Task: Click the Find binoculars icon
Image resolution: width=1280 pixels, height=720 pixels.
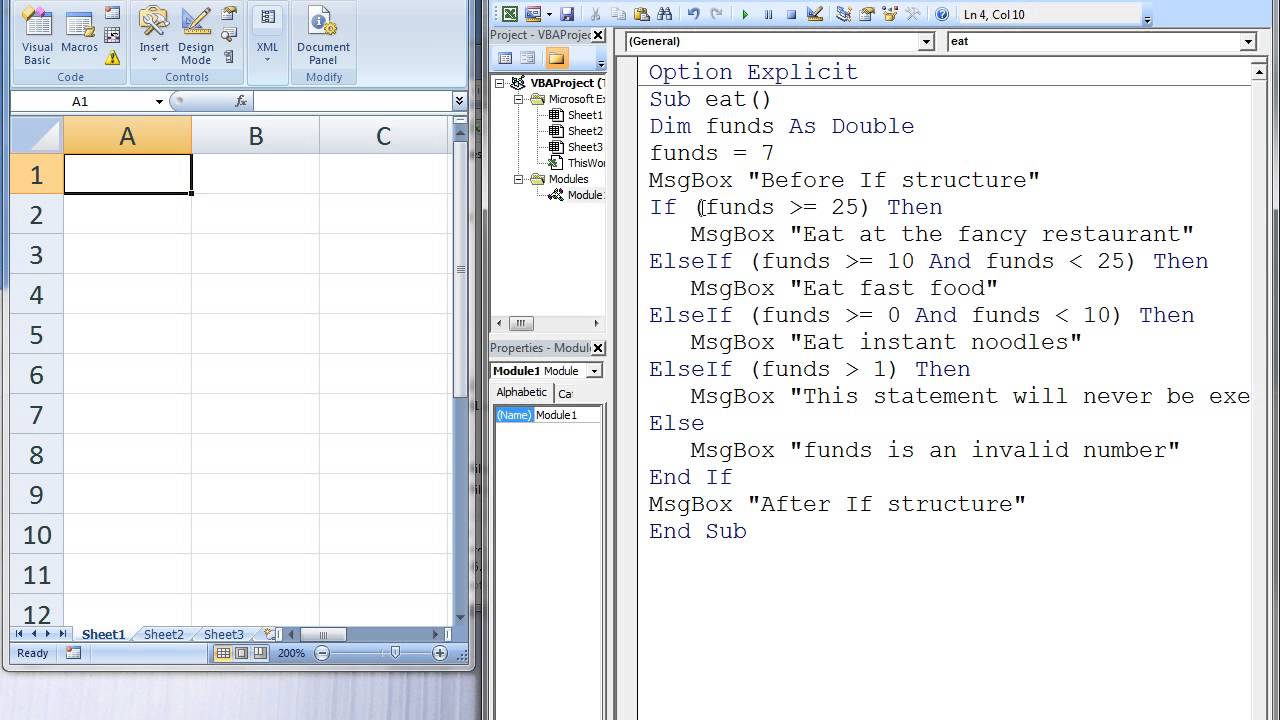Action: (x=664, y=14)
